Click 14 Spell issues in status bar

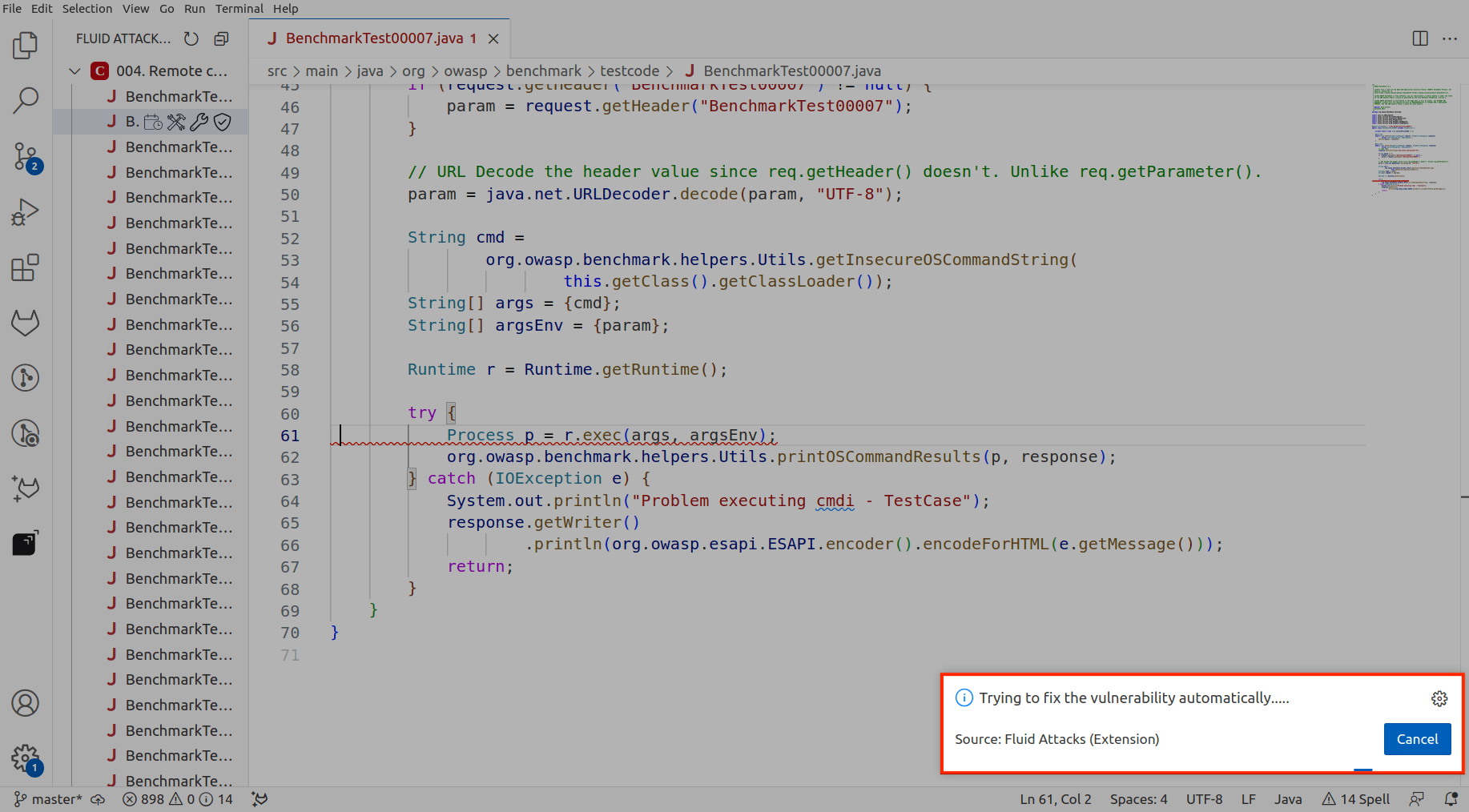(x=1355, y=799)
